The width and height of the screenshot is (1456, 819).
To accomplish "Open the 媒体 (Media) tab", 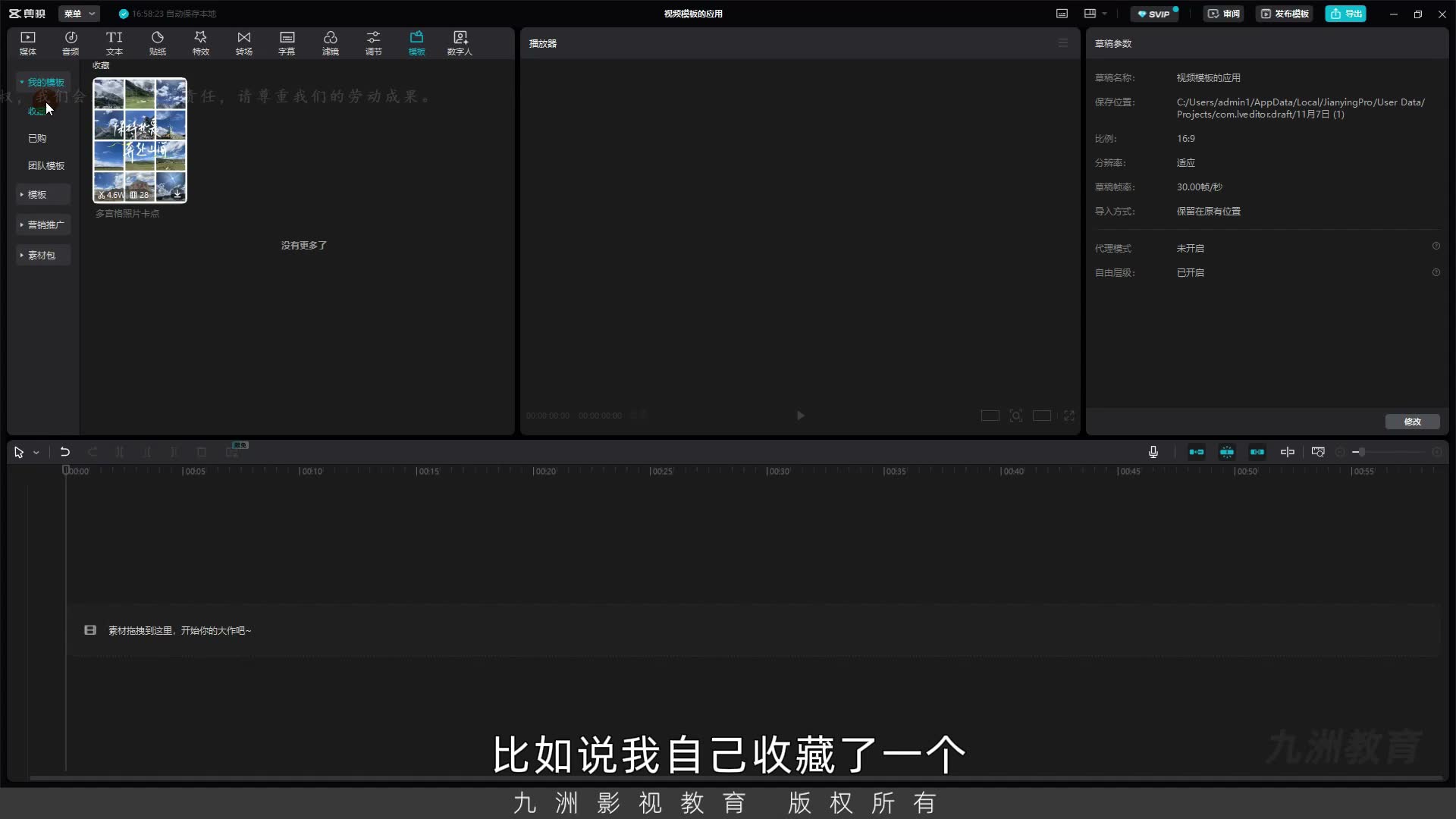I will pyautogui.click(x=28, y=43).
